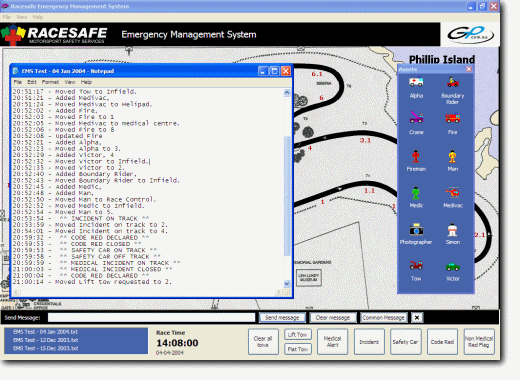Click the Racesafe logo in header
Viewport: 520px width, 380px height.
point(54,34)
